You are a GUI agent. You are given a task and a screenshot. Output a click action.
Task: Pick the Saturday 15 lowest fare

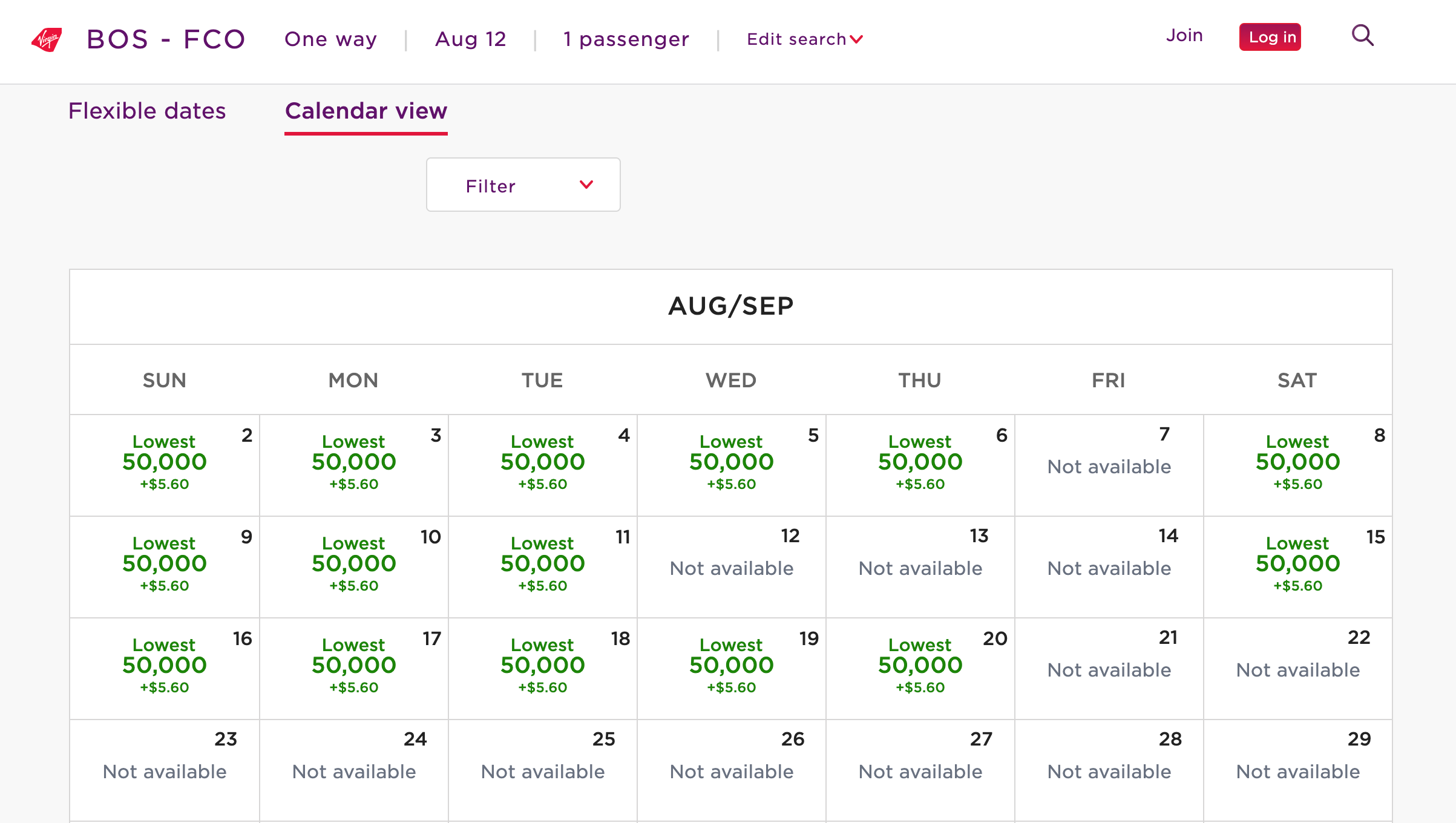1298,567
